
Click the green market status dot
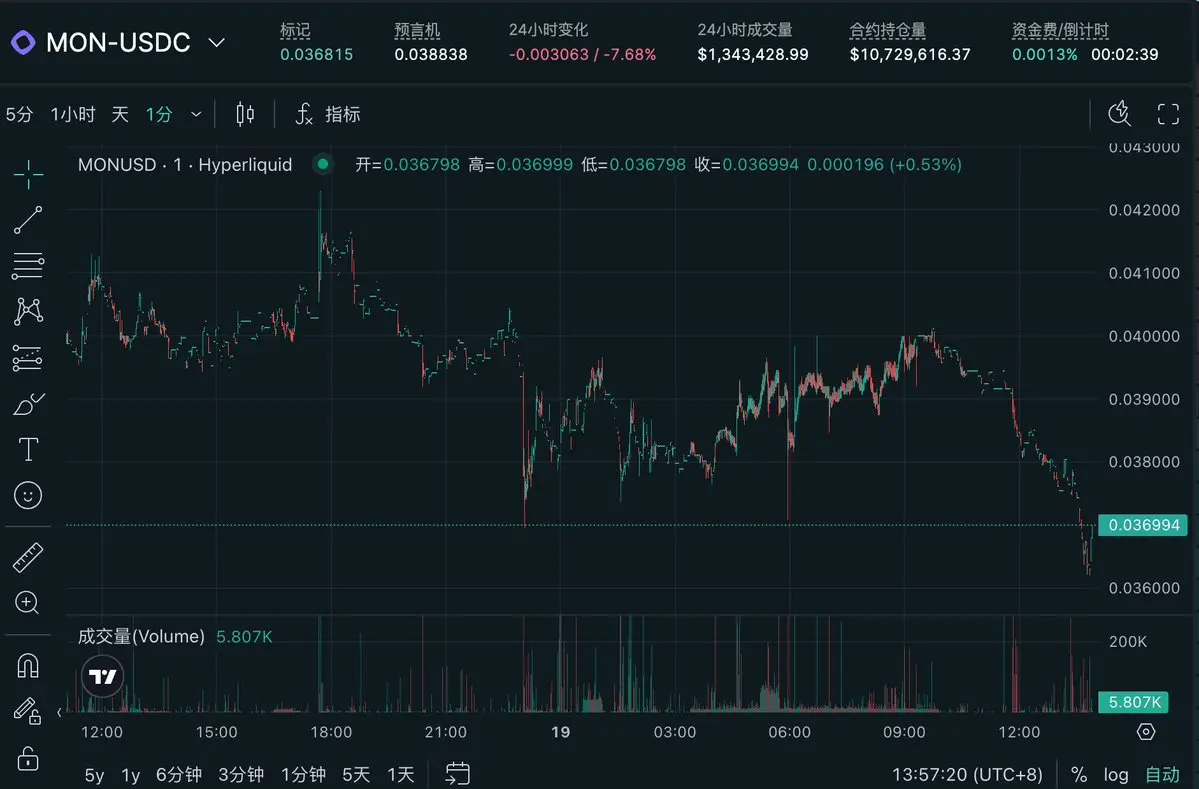[x=323, y=164]
